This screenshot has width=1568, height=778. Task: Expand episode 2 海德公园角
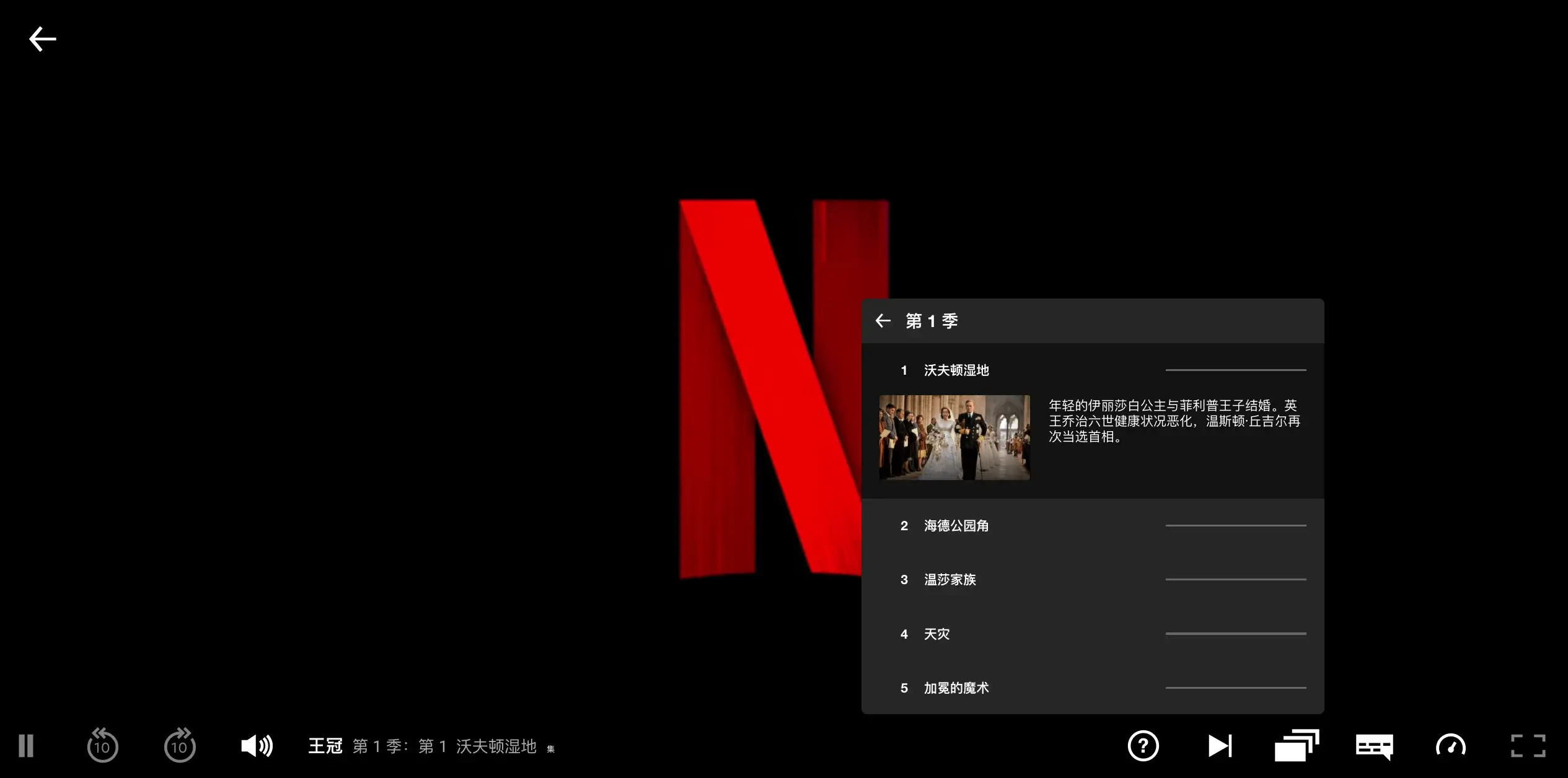1093,526
